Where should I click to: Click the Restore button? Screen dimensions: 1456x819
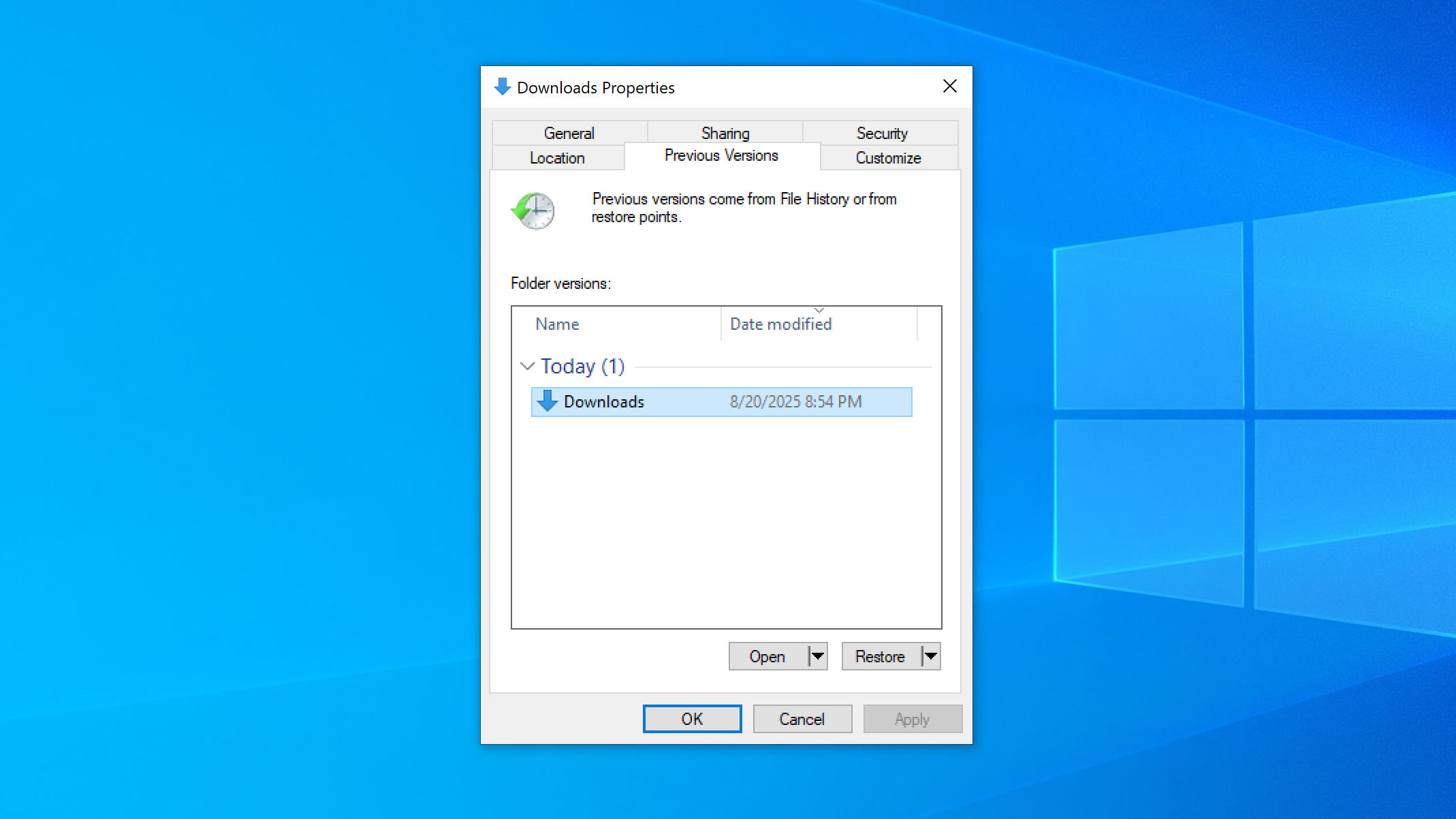pos(880,656)
